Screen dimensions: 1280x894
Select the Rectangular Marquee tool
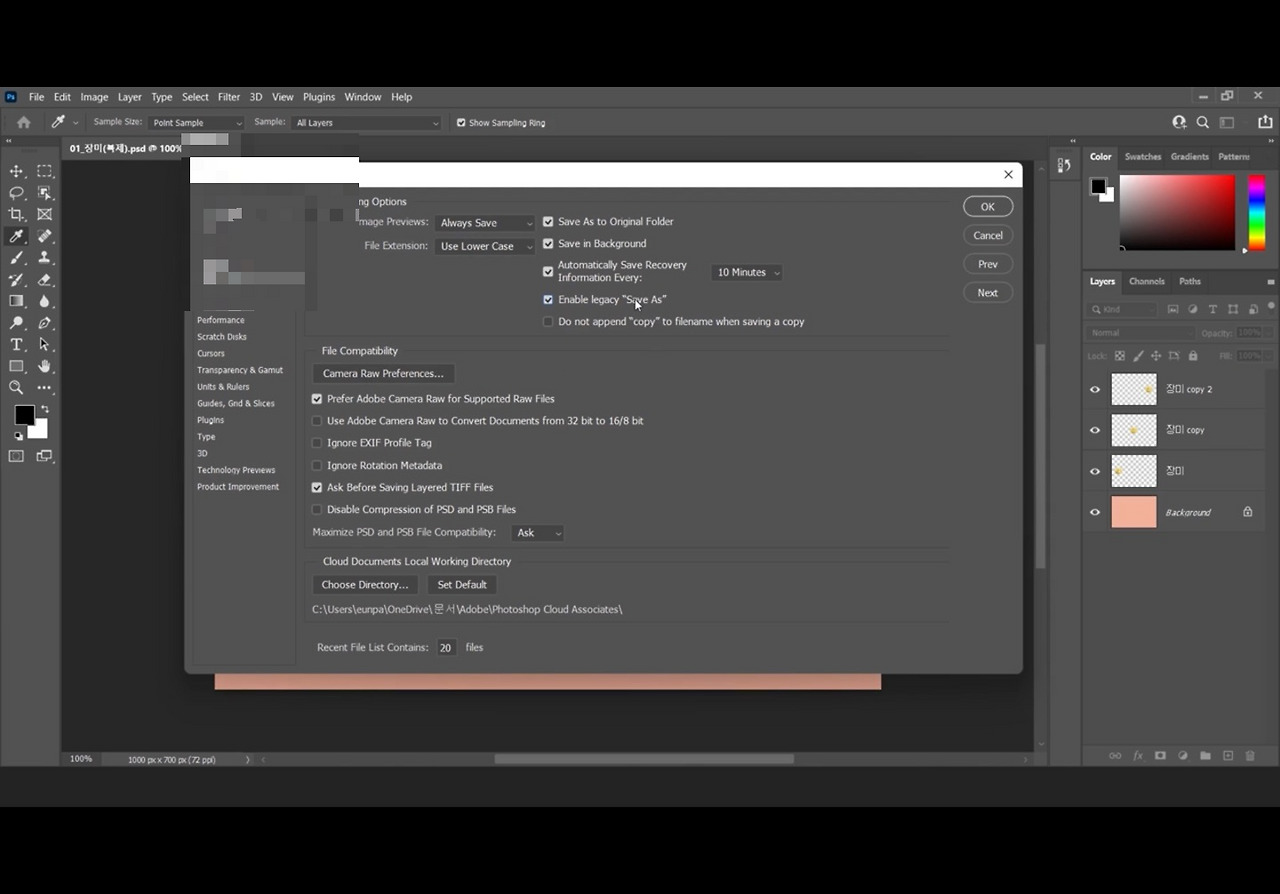pos(45,171)
